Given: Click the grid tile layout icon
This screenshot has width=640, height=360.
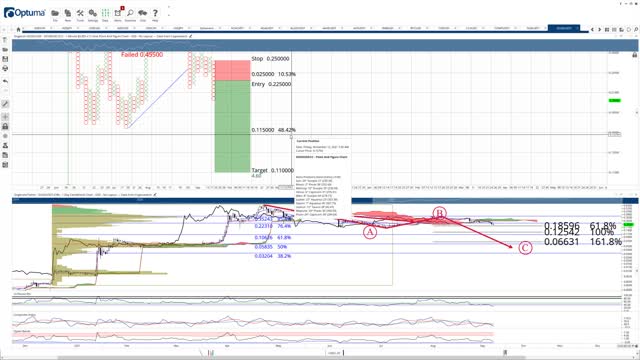Looking at the screenshot, I should pos(607,29).
